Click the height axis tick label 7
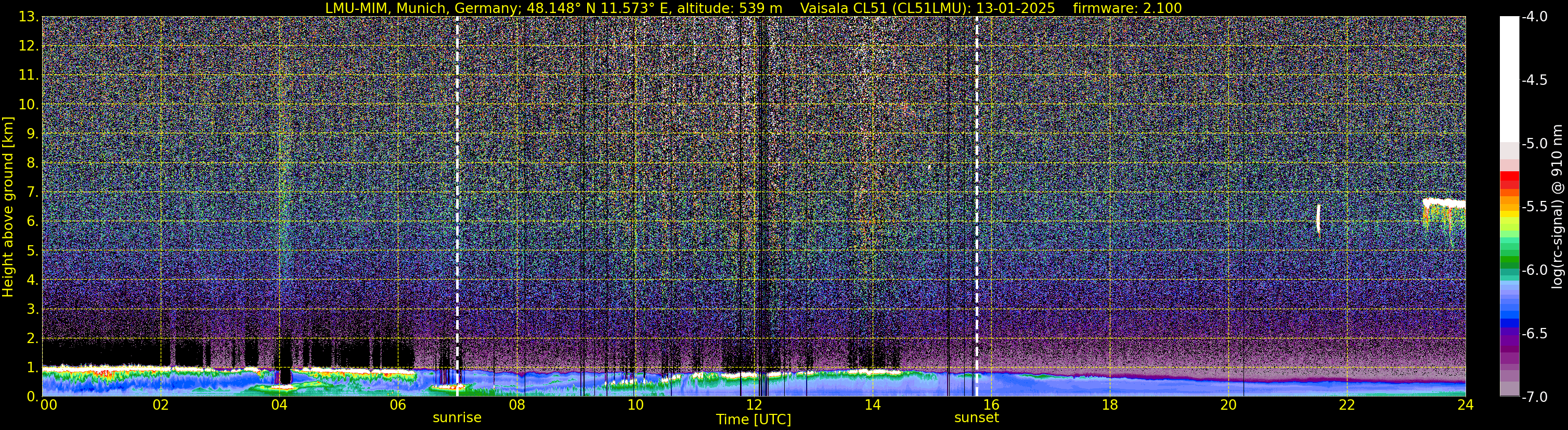Viewport: 1568px width, 430px height. 32,193
